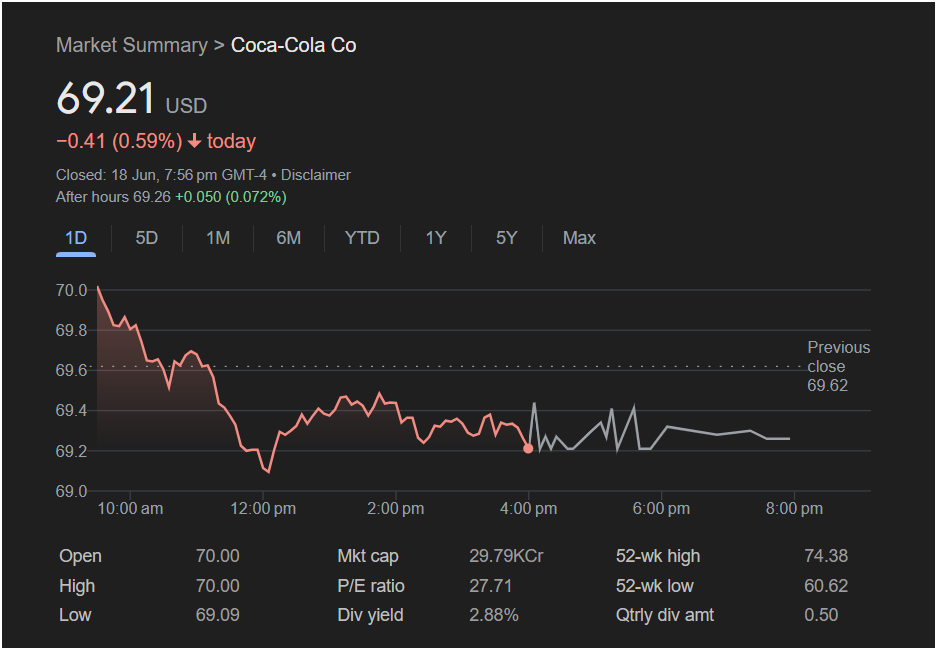Click the 4:00 pm axis label
Viewport: 937px width, 650px height.
point(528,509)
